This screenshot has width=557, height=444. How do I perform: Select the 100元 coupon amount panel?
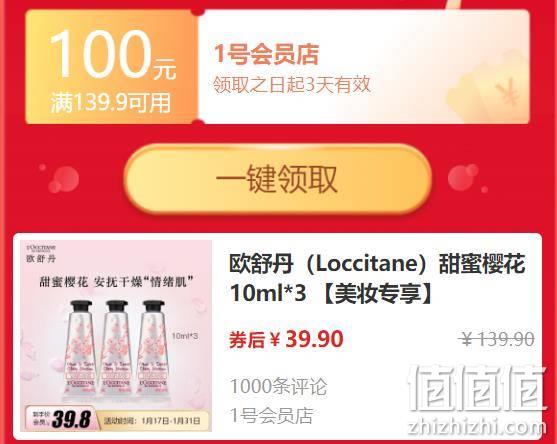[x=111, y=67]
